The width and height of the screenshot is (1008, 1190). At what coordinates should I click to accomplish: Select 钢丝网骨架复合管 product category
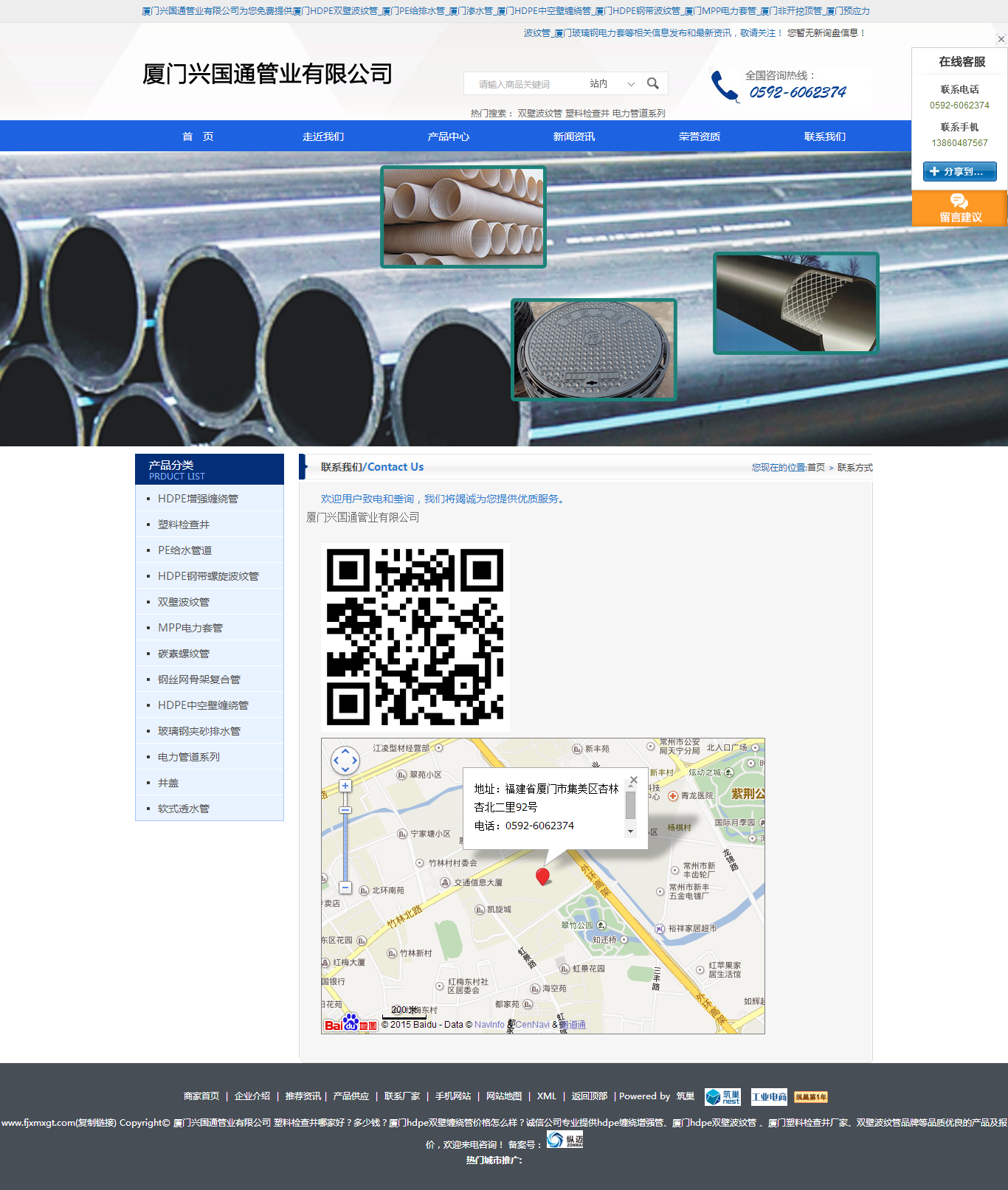(199, 679)
